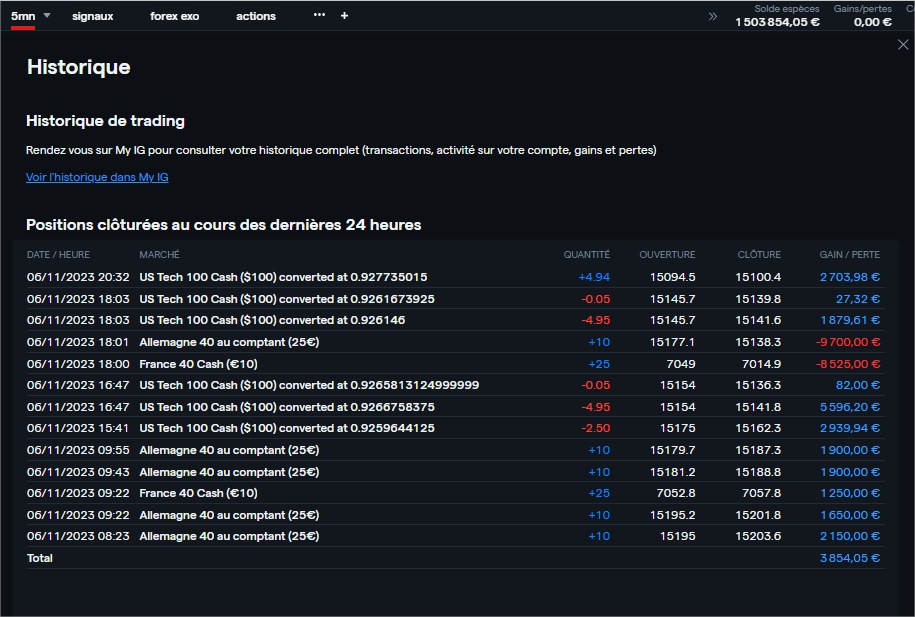Click the Gains/pertes value in header
This screenshot has width=915, height=617.
pyautogui.click(x=872, y=22)
